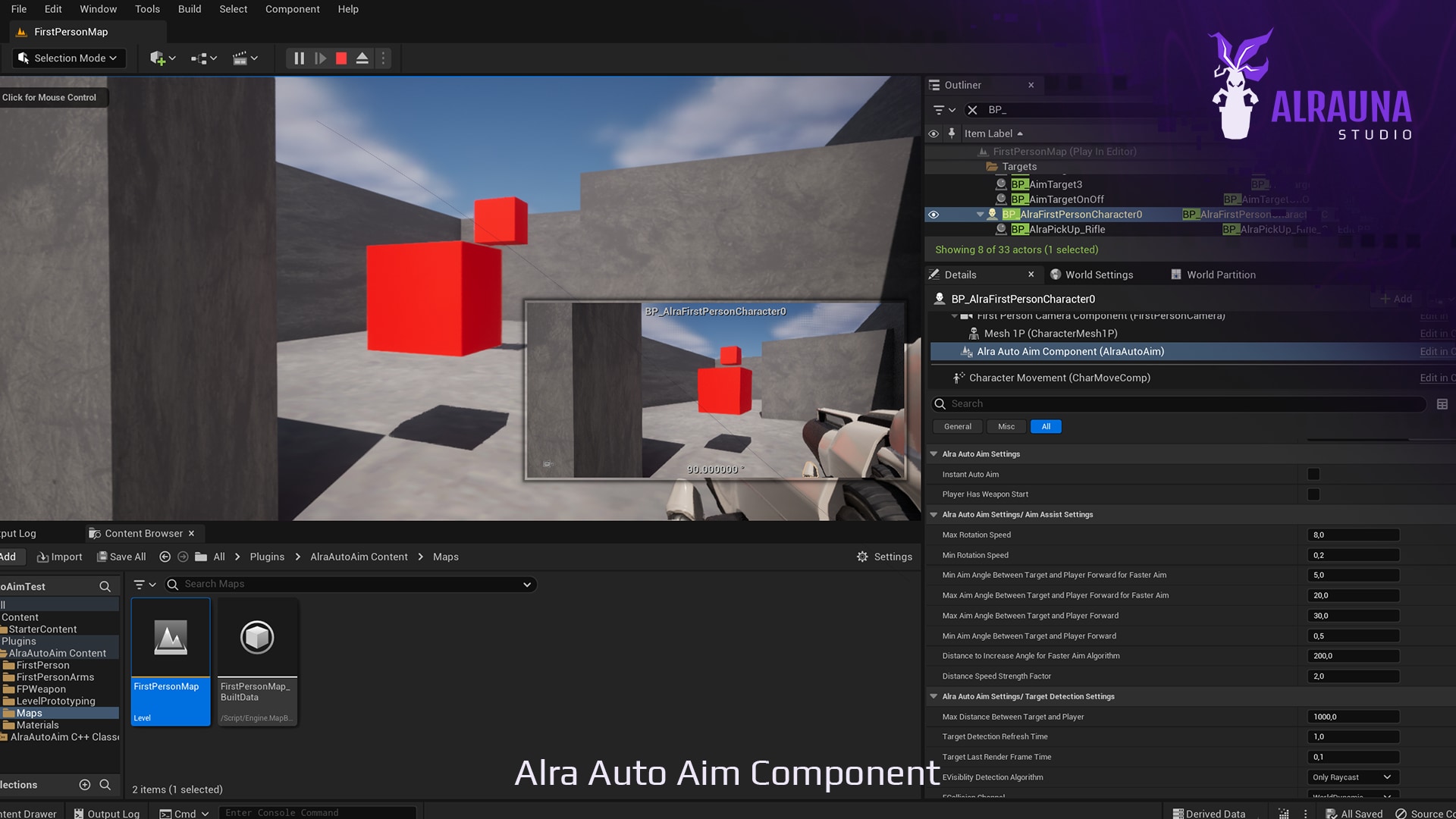
Task: Open Selection Mode dropdown
Action: point(67,58)
